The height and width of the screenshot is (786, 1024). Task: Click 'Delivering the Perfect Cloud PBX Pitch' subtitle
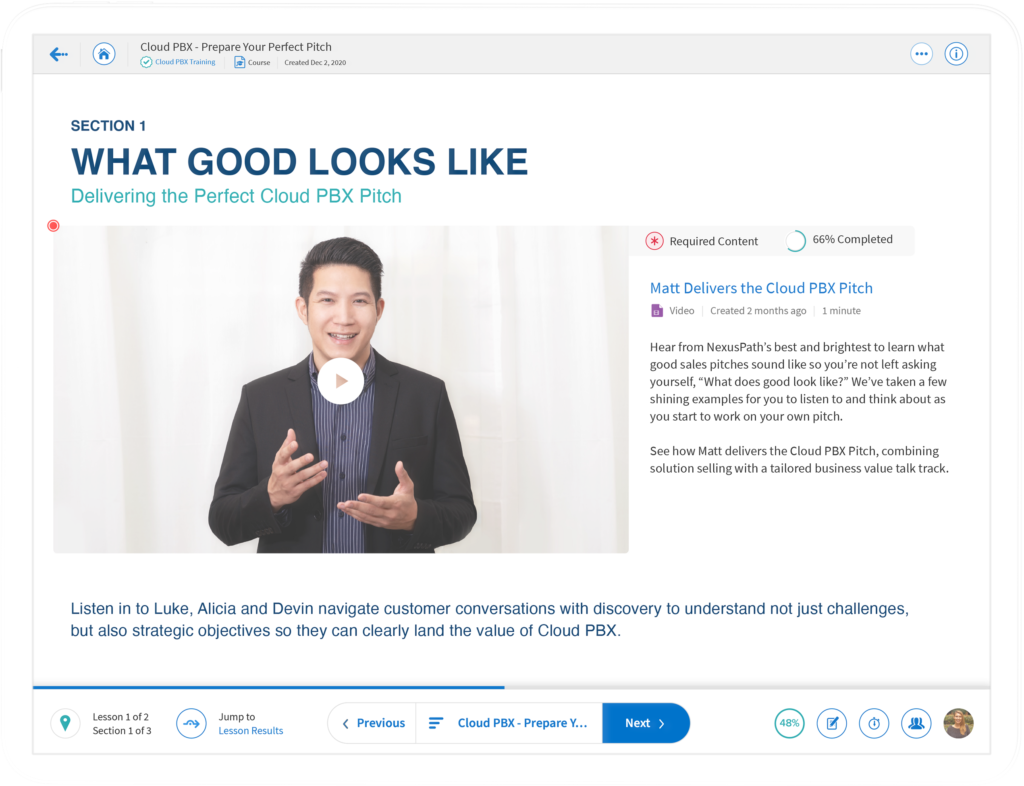point(236,196)
